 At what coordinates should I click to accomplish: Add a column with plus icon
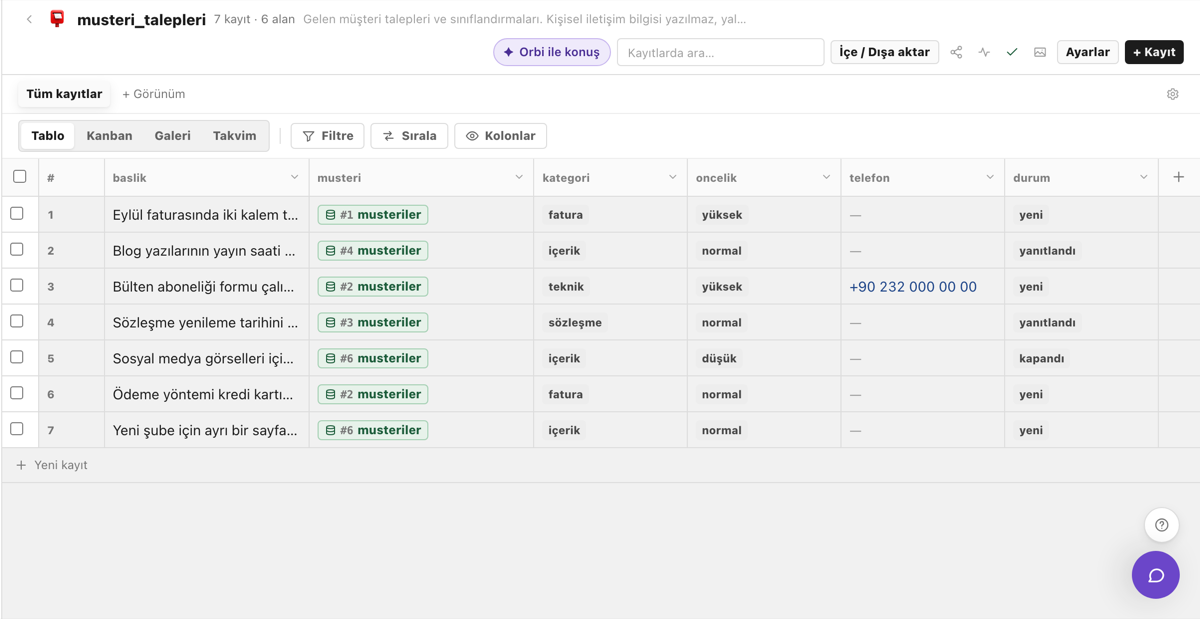coord(1178,177)
